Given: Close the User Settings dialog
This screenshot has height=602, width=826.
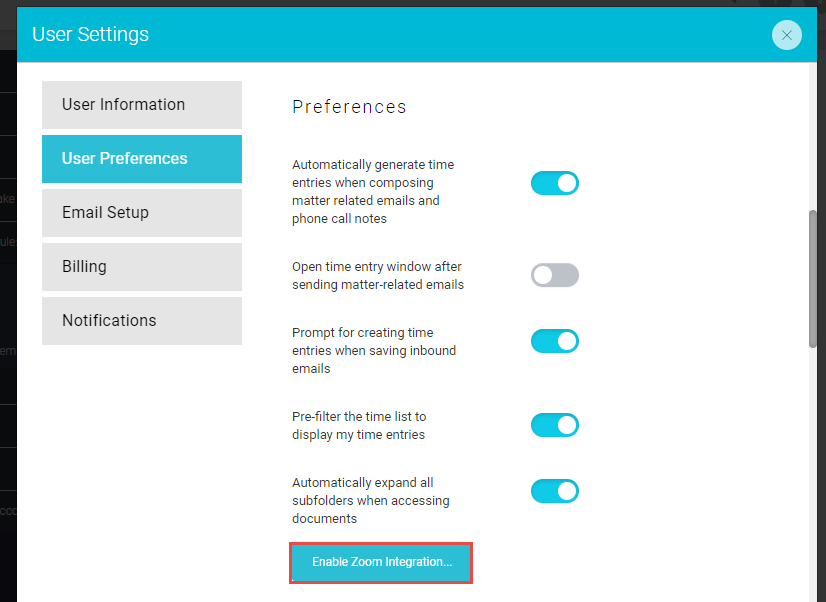Looking at the screenshot, I should [x=786, y=35].
